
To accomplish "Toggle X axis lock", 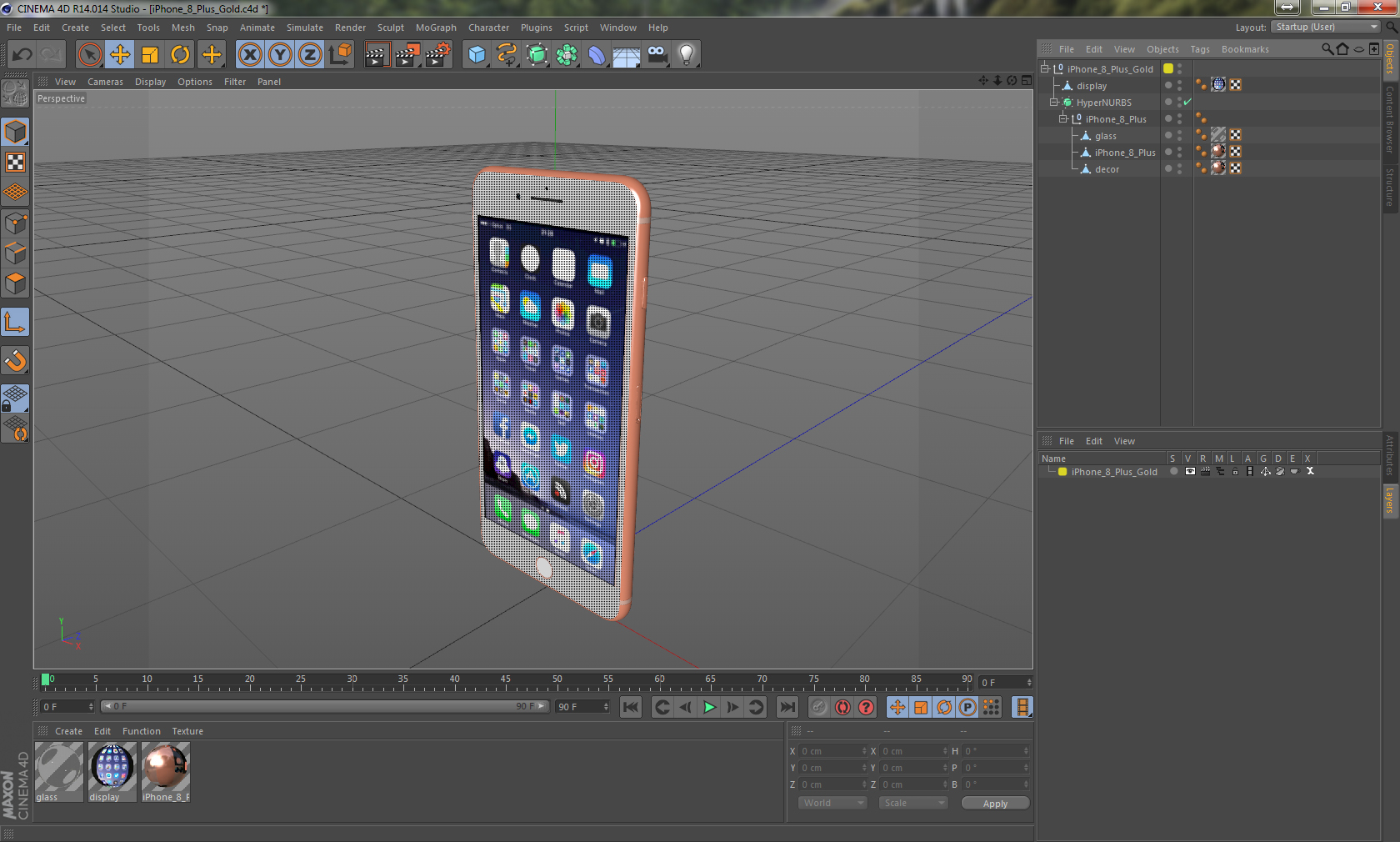I will [250, 55].
